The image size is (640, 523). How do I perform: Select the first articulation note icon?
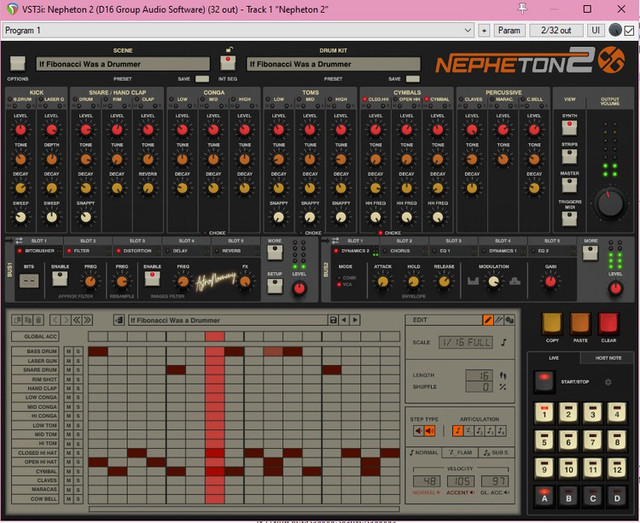coord(458,431)
